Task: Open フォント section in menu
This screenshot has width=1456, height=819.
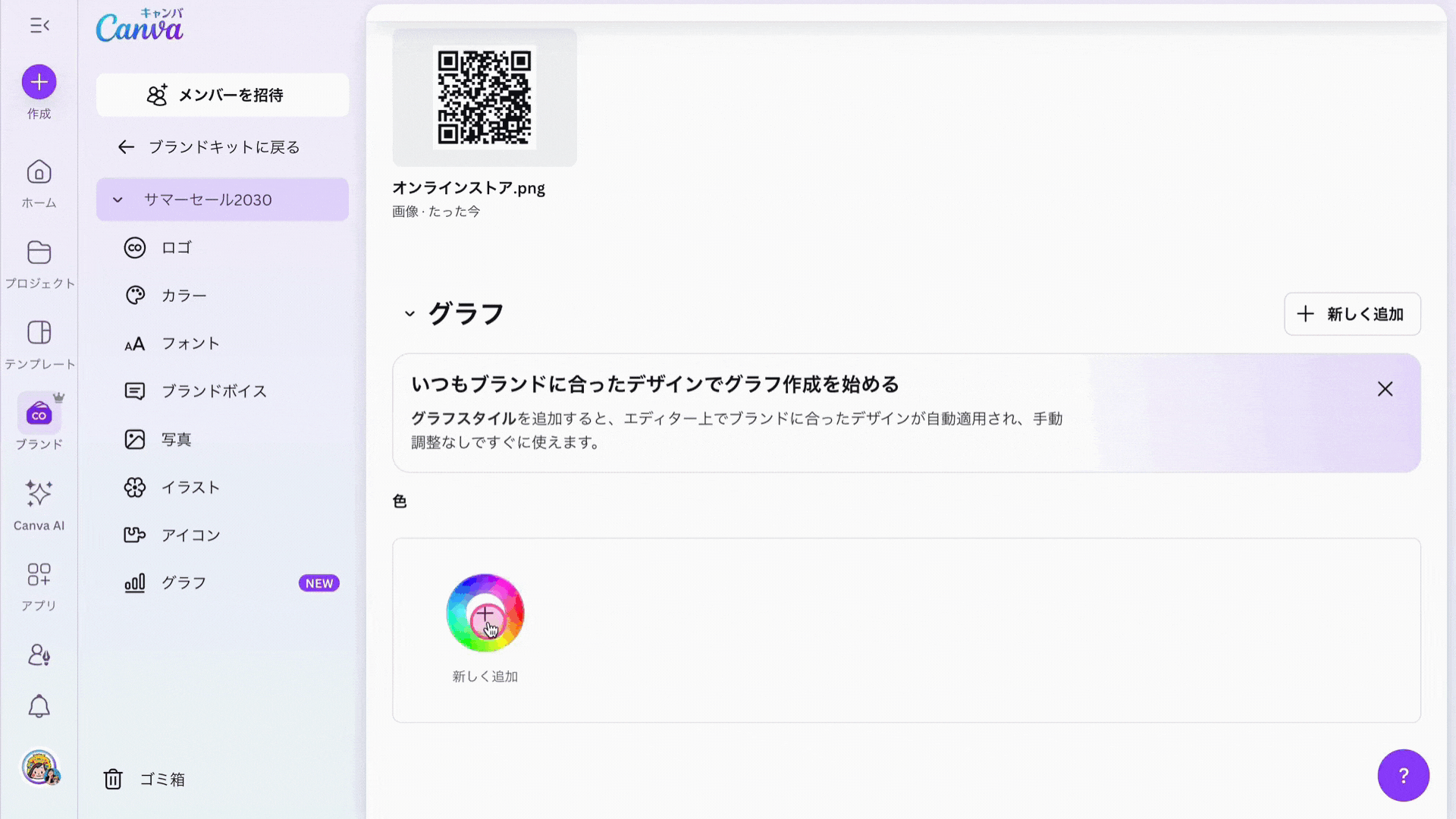Action: (190, 344)
